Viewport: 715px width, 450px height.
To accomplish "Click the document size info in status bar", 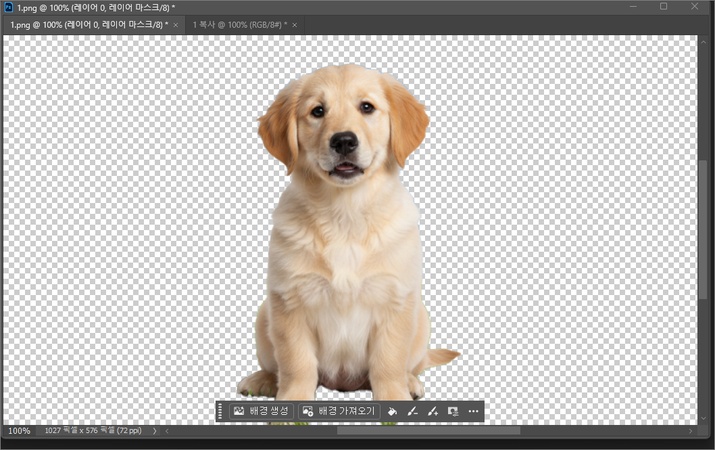I will (x=93, y=431).
